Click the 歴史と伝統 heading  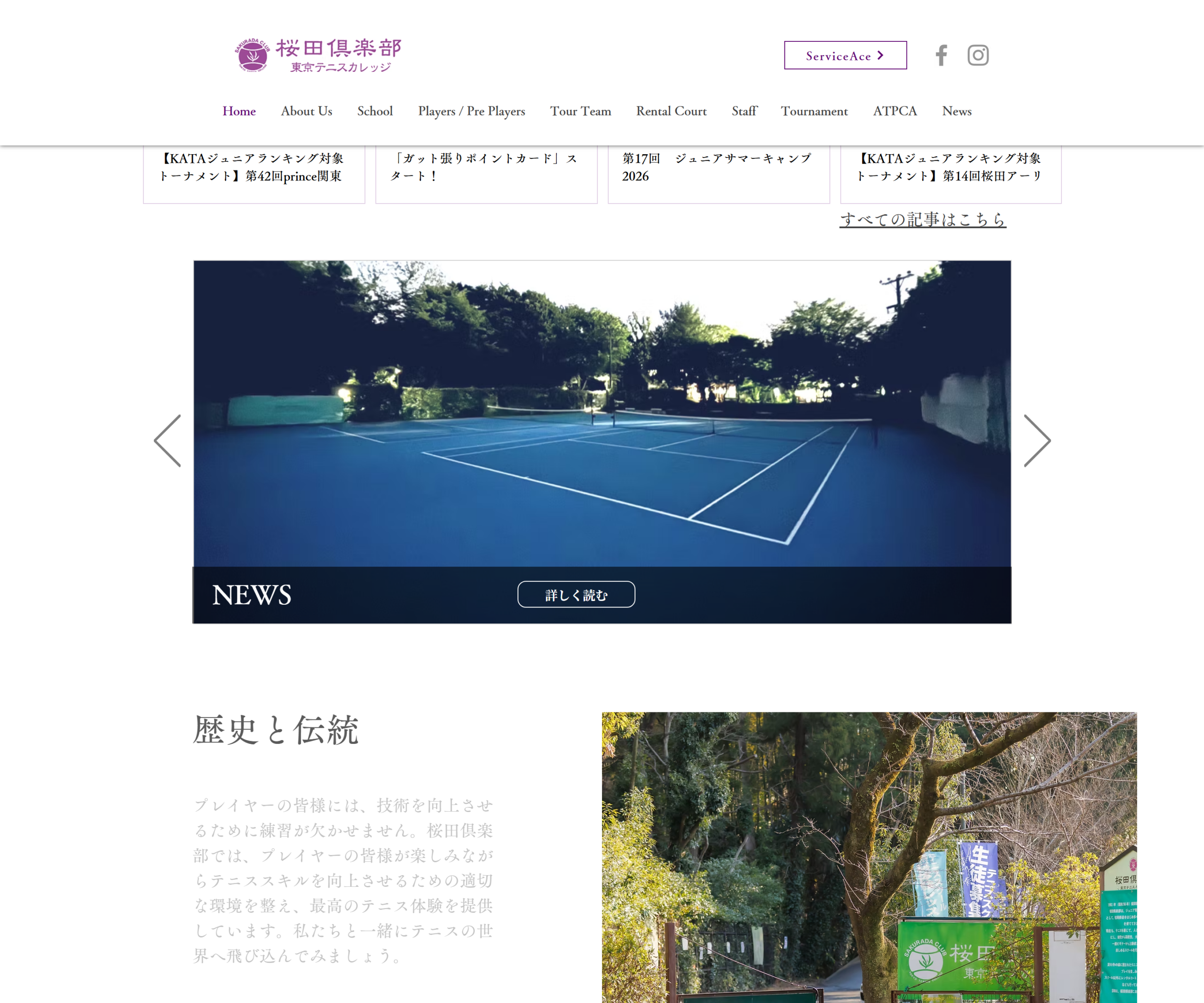point(276,730)
